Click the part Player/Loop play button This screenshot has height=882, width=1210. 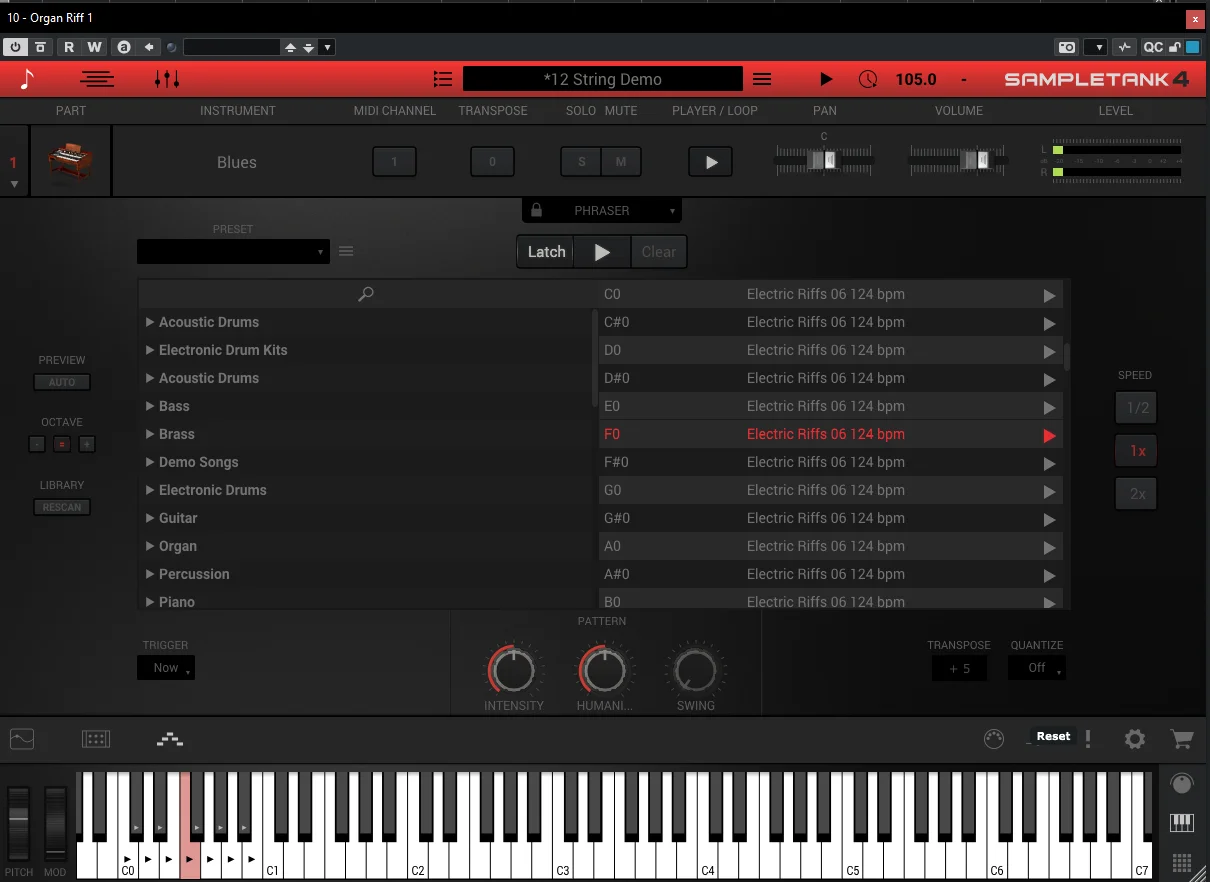[711, 162]
